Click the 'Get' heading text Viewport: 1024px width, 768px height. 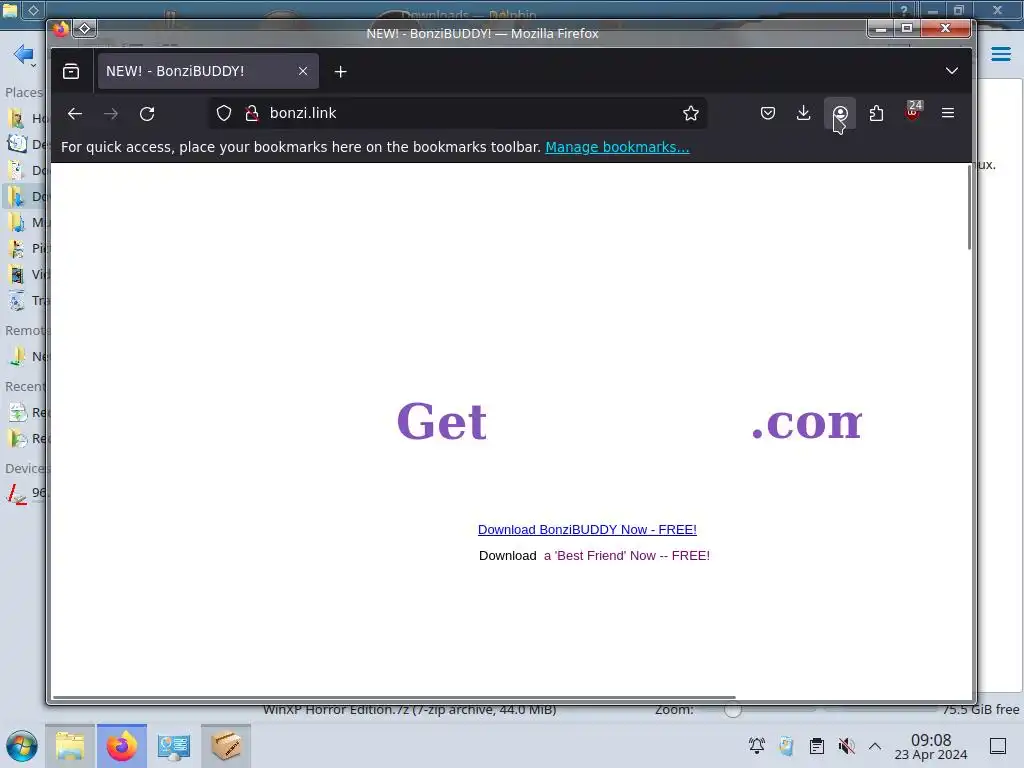[x=441, y=421]
